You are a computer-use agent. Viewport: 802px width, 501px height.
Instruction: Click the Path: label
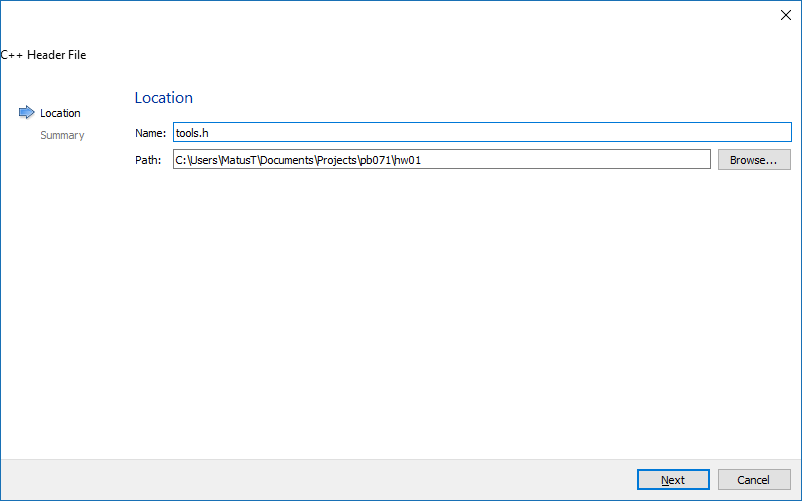[148, 160]
